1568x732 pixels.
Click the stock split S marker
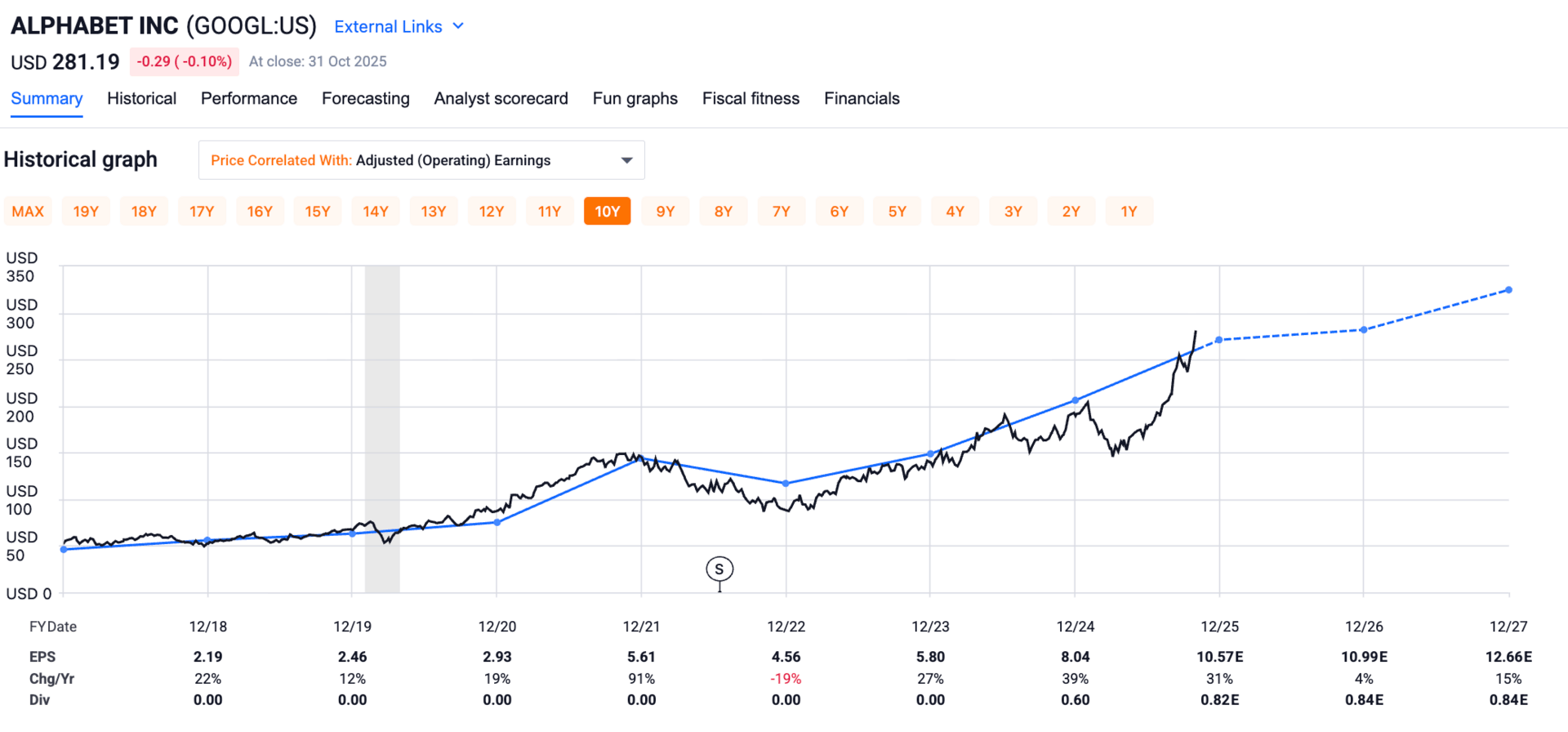click(719, 569)
